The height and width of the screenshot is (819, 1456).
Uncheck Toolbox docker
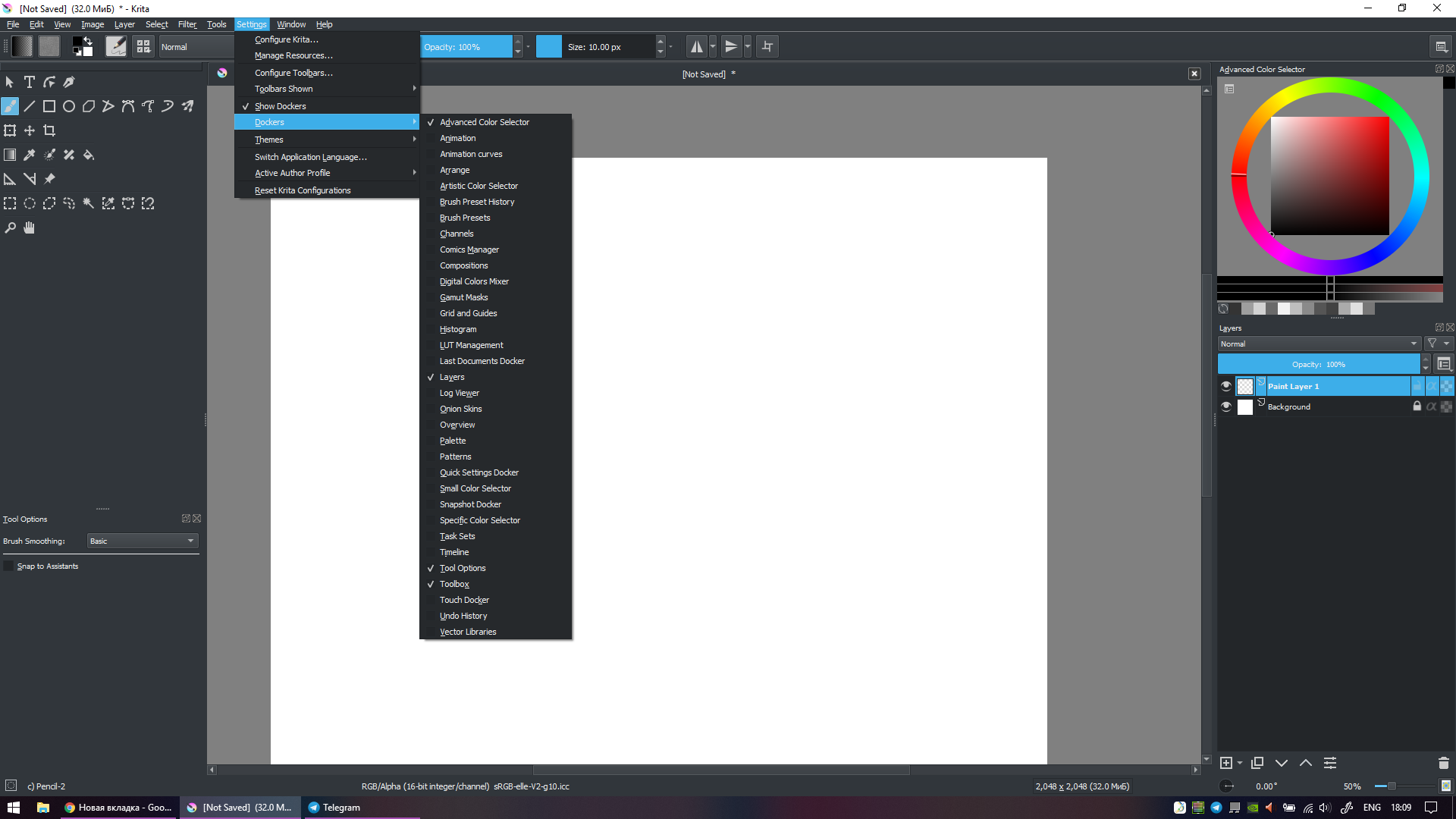pos(495,584)
